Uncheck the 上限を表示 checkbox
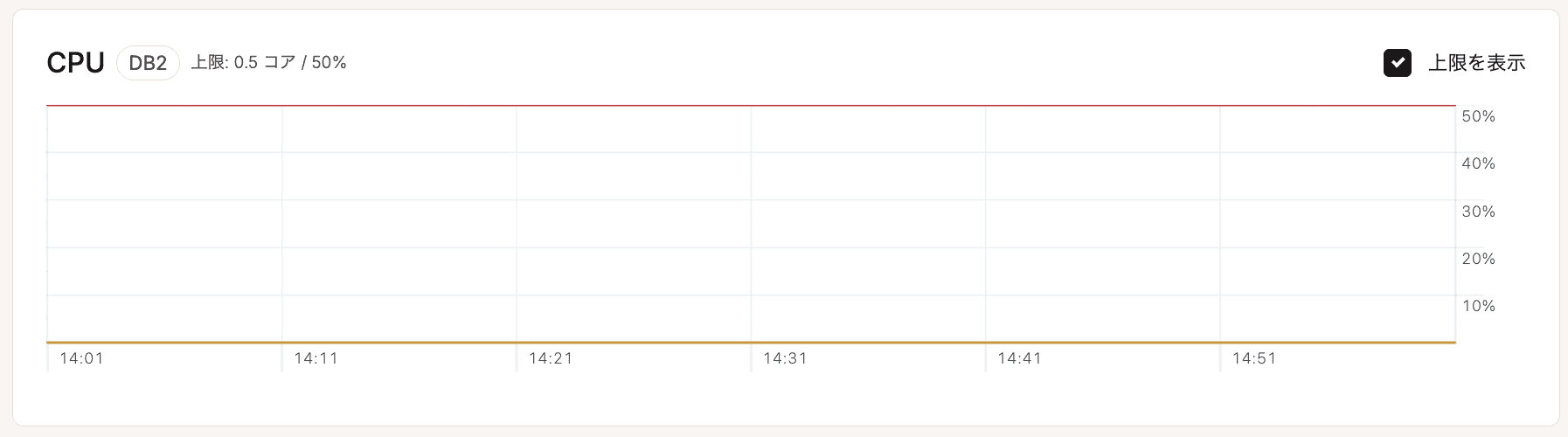The width and height of the screenshot is (1568, 437). (x=1397, y=63)
